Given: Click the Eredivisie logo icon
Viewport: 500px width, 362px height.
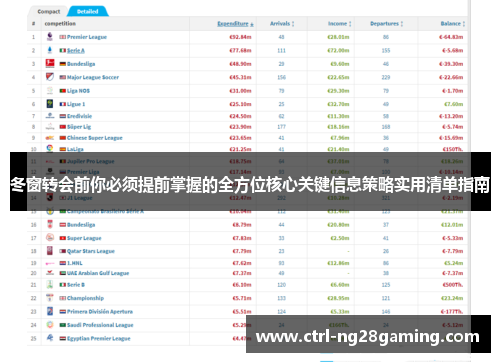Looking at the screenshot, I should pos(50,116).
